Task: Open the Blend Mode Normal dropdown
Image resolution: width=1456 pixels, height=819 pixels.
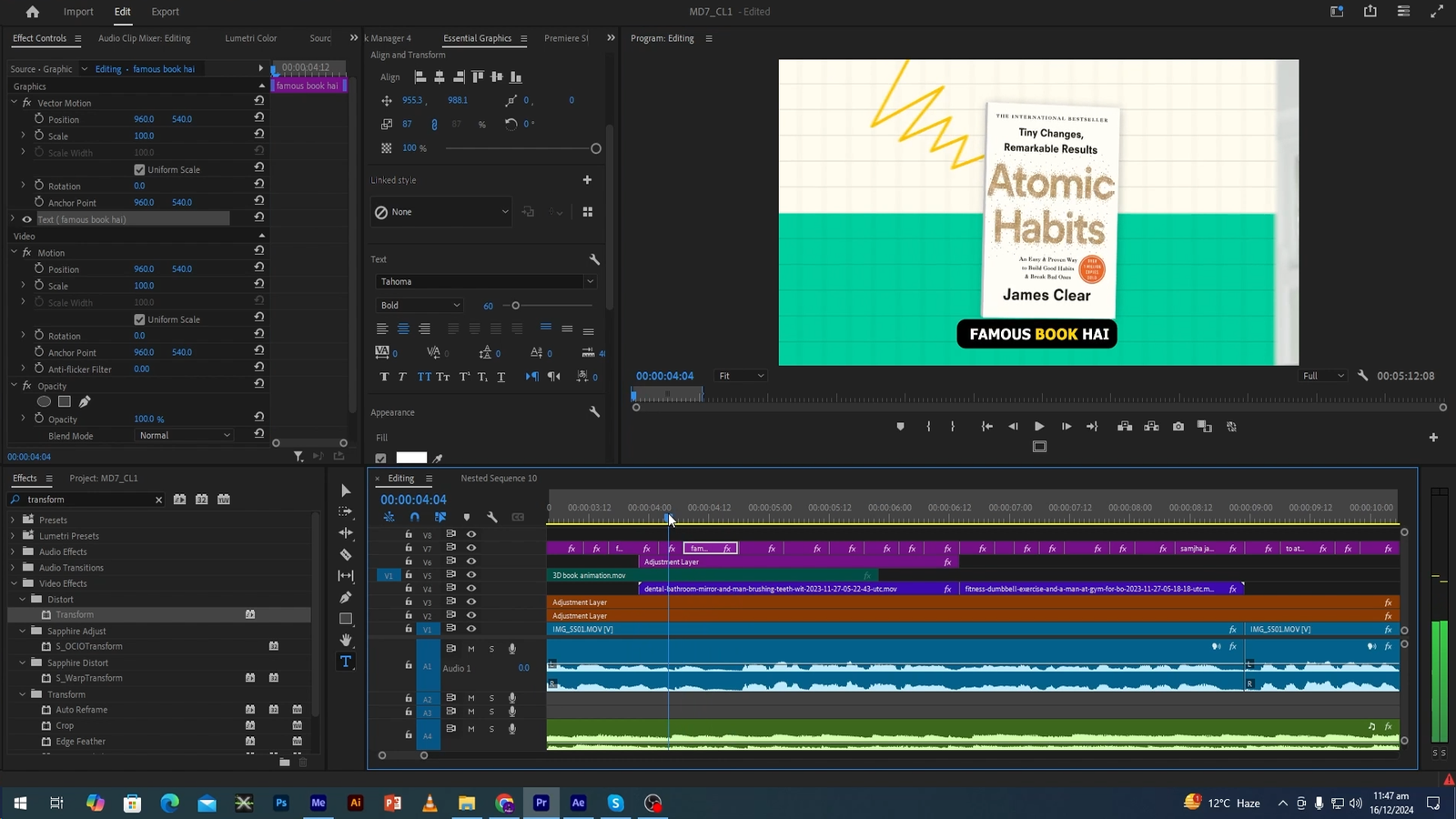Action: [x=185, y=436]
